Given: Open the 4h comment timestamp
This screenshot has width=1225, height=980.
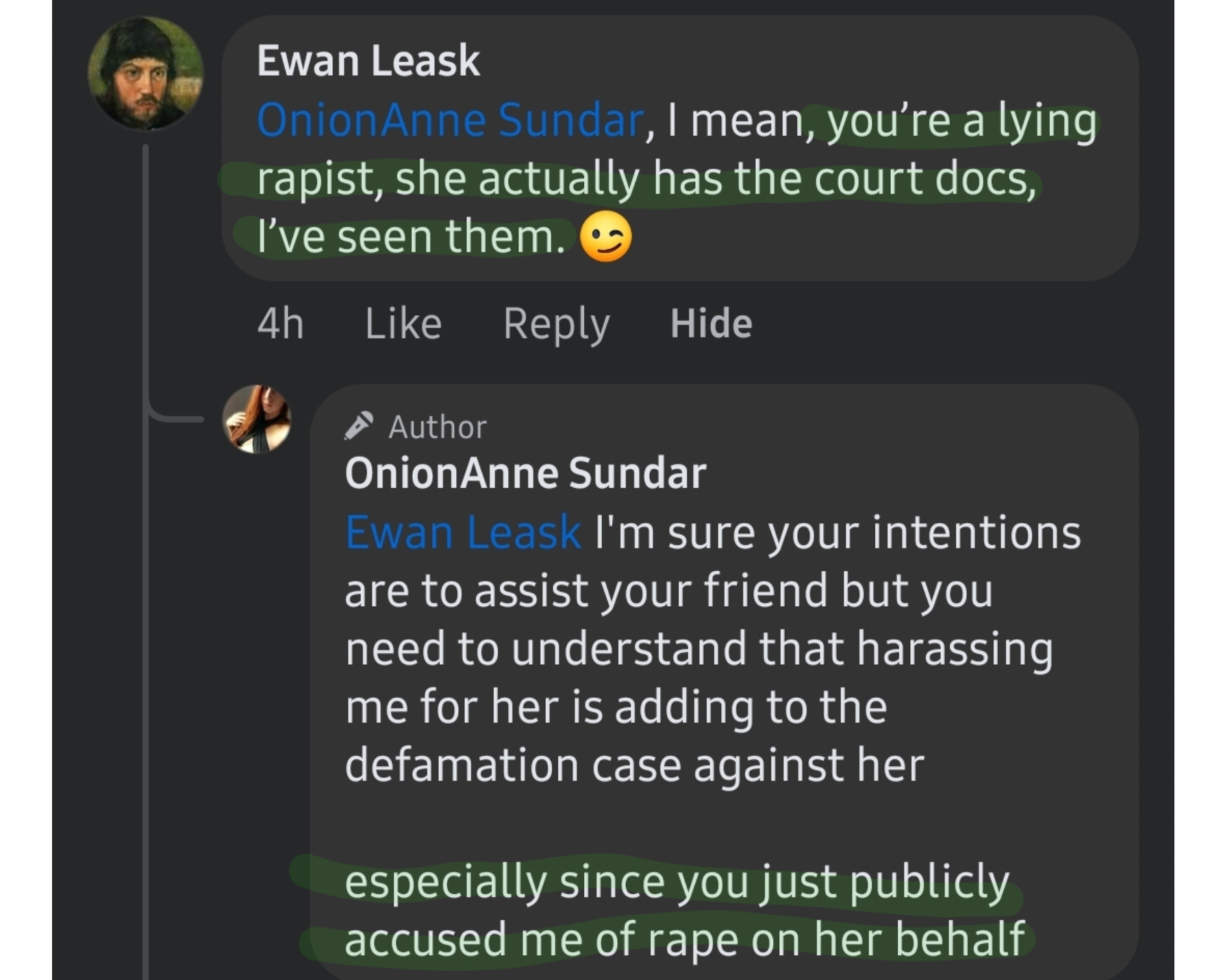Looking at the screenshot, I should tap(280, 324).
